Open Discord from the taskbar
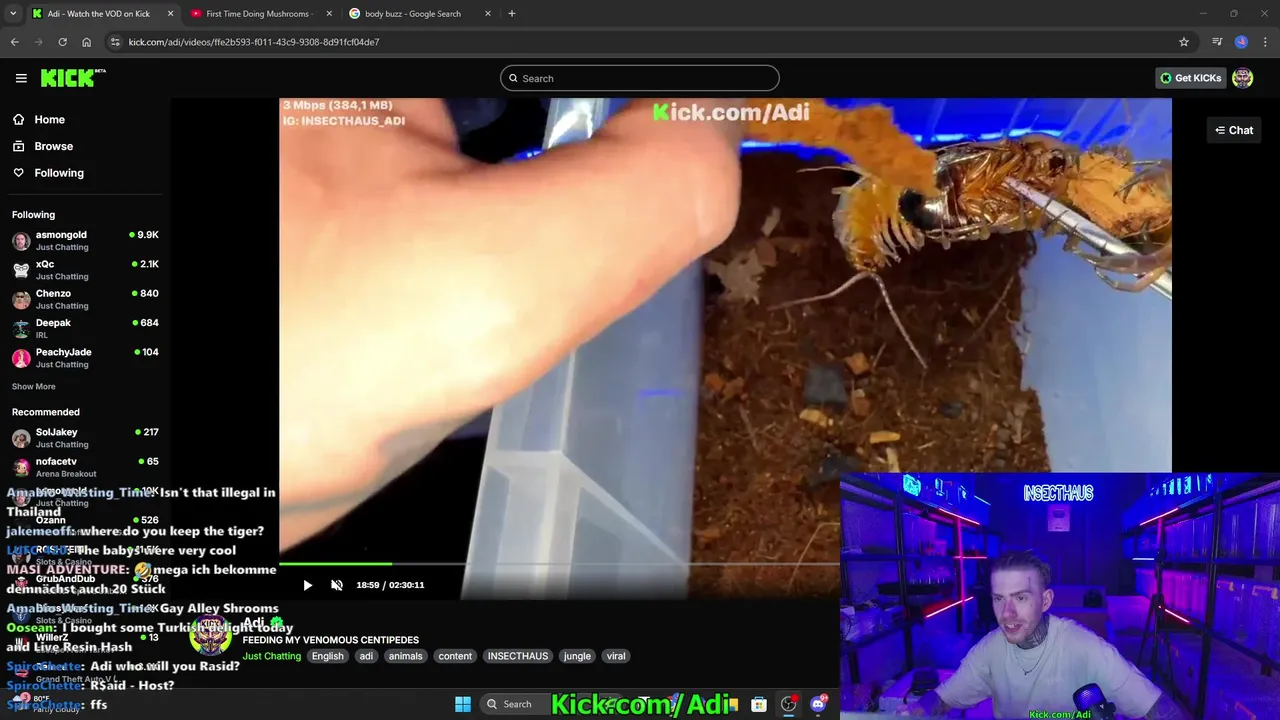The image size is (1280, 720). coord(818,704)
